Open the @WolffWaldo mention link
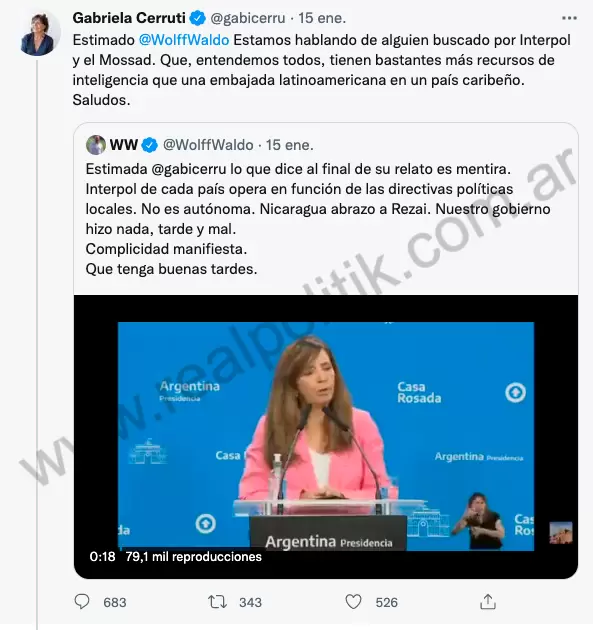593x630 pixels. (184, 40)
